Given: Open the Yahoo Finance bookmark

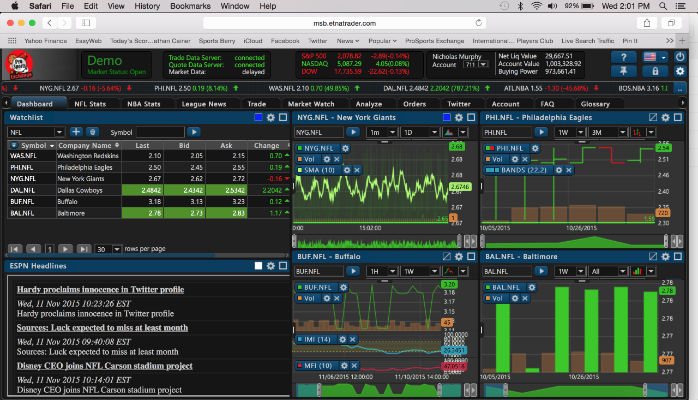Looking at the screenshot, I should coord(45,40).
